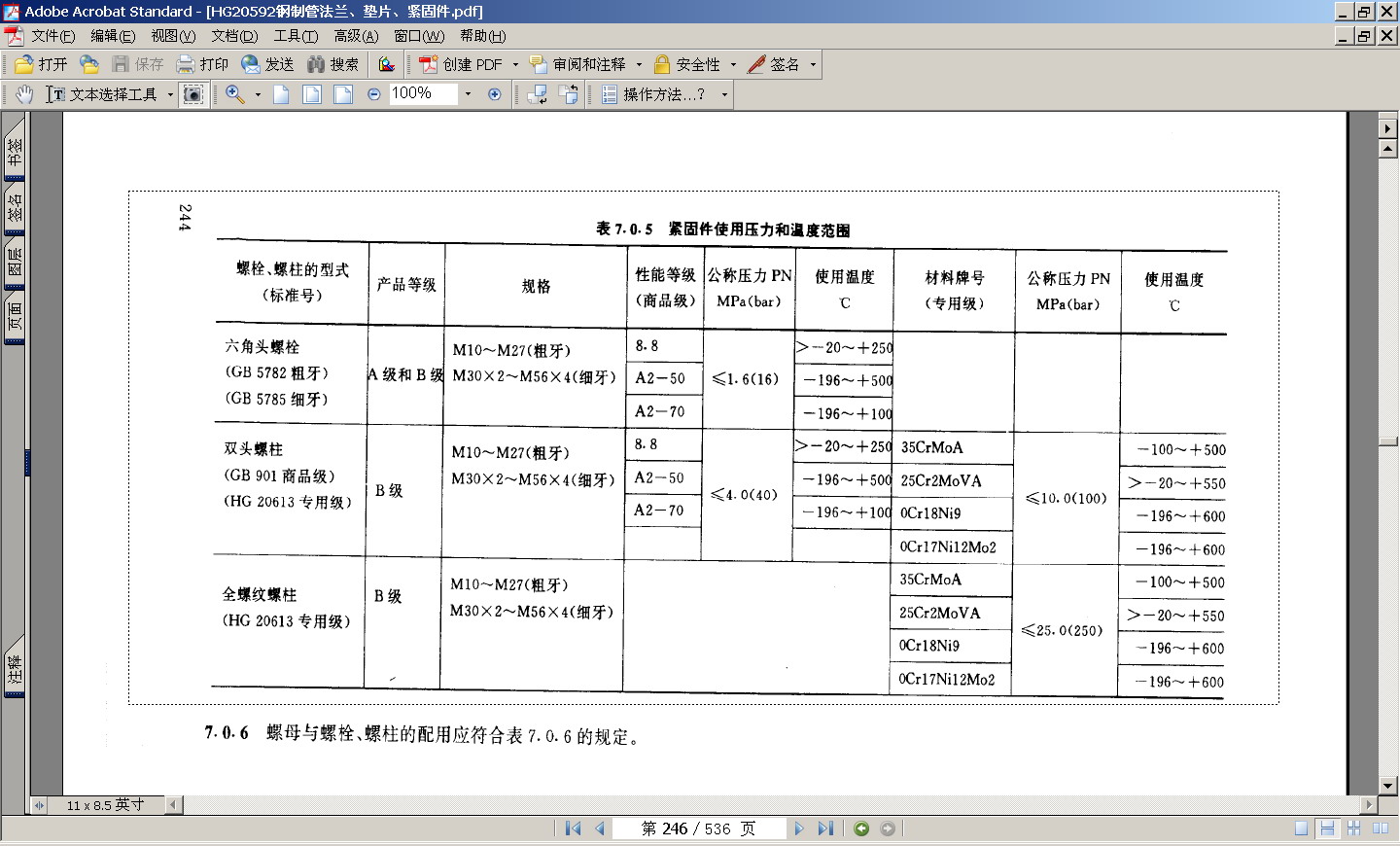The height and width of the screenshot is (846, 1400).
Task: Open Search (搜索) with binoculars icon
Action: 332,64
